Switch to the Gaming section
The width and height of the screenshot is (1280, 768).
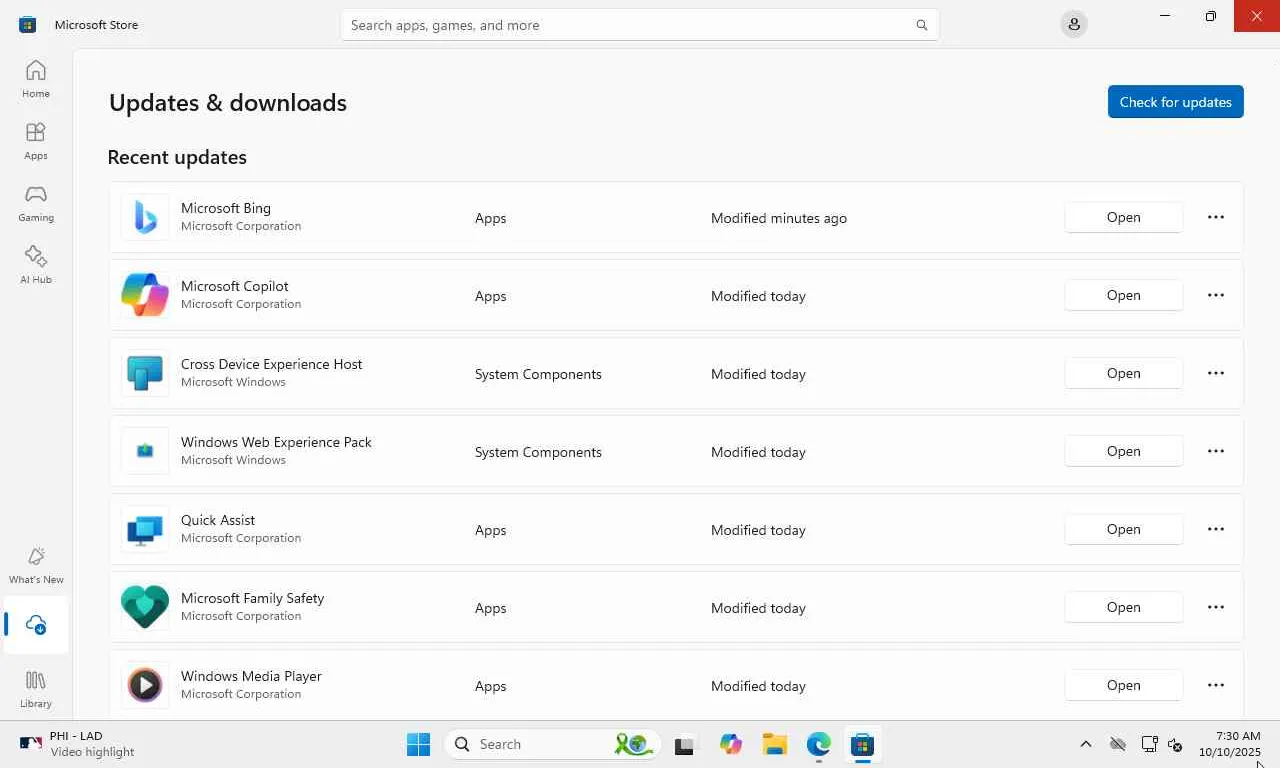click(36, 203)
